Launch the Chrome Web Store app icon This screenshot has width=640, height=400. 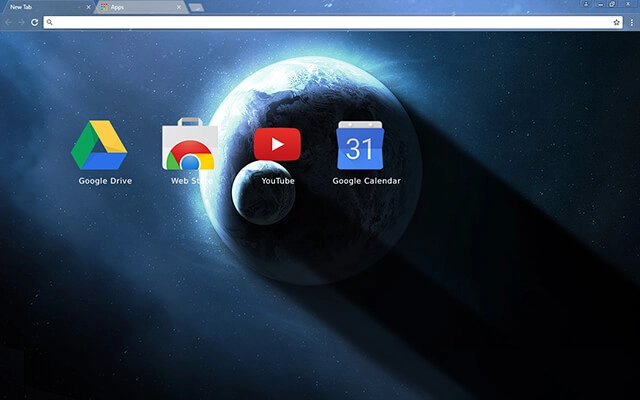(x=190, y=144)
